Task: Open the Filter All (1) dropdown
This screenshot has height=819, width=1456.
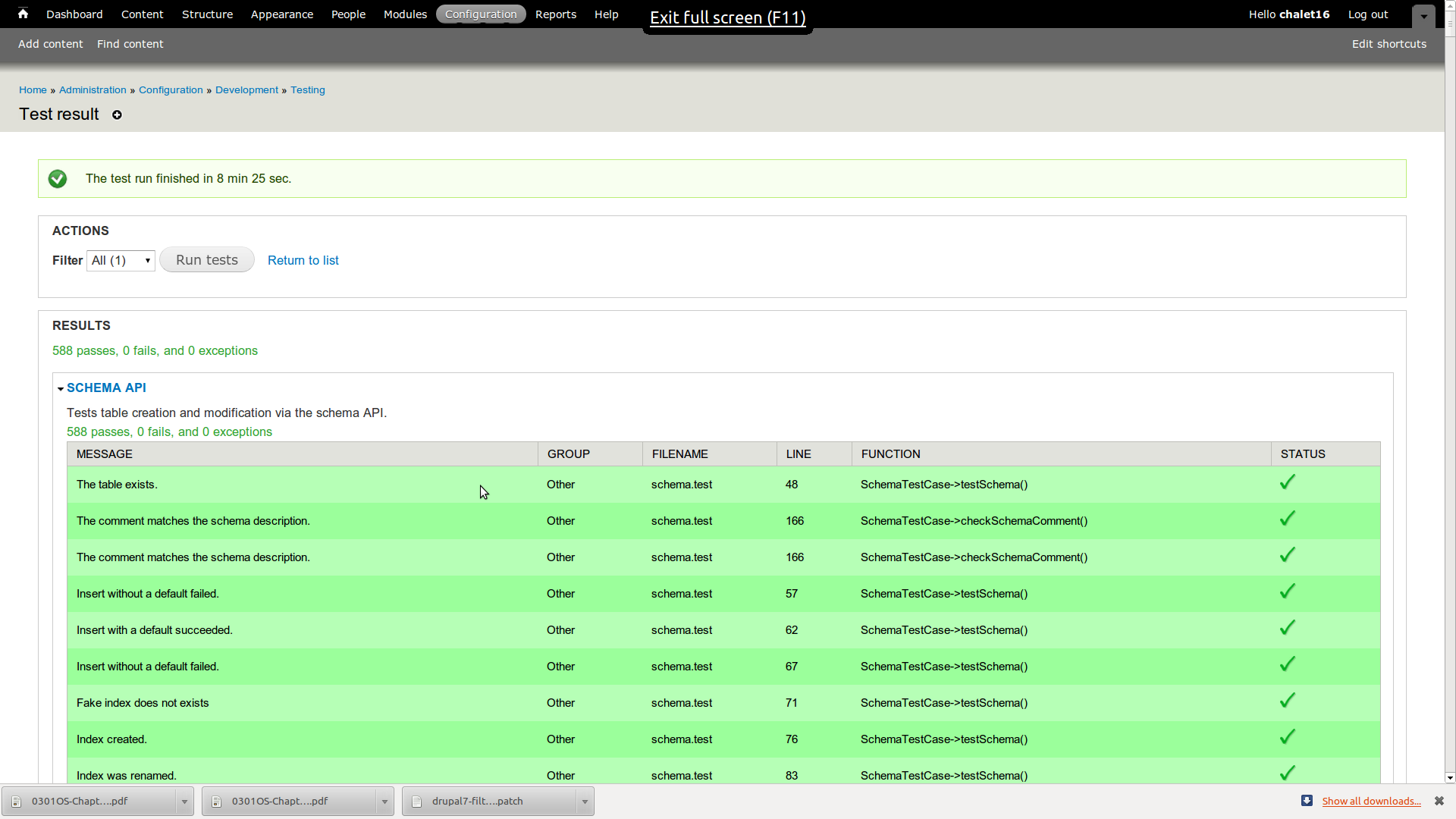Action: (121, 261)
